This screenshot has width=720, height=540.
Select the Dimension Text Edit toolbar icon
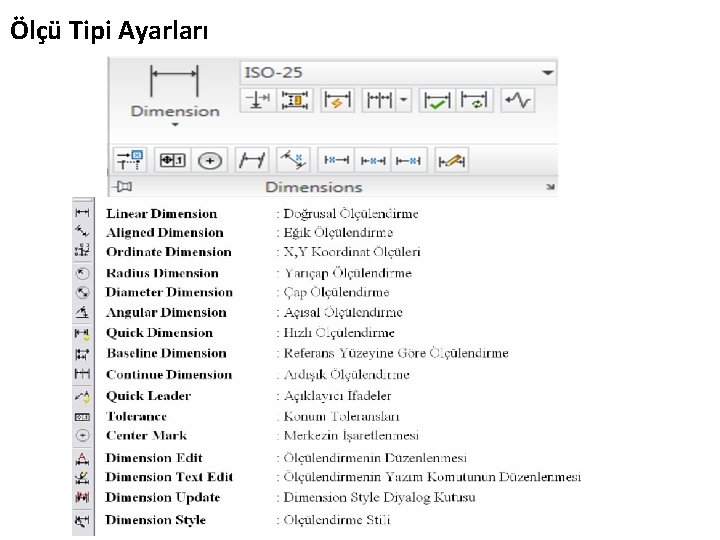point(82,478)
